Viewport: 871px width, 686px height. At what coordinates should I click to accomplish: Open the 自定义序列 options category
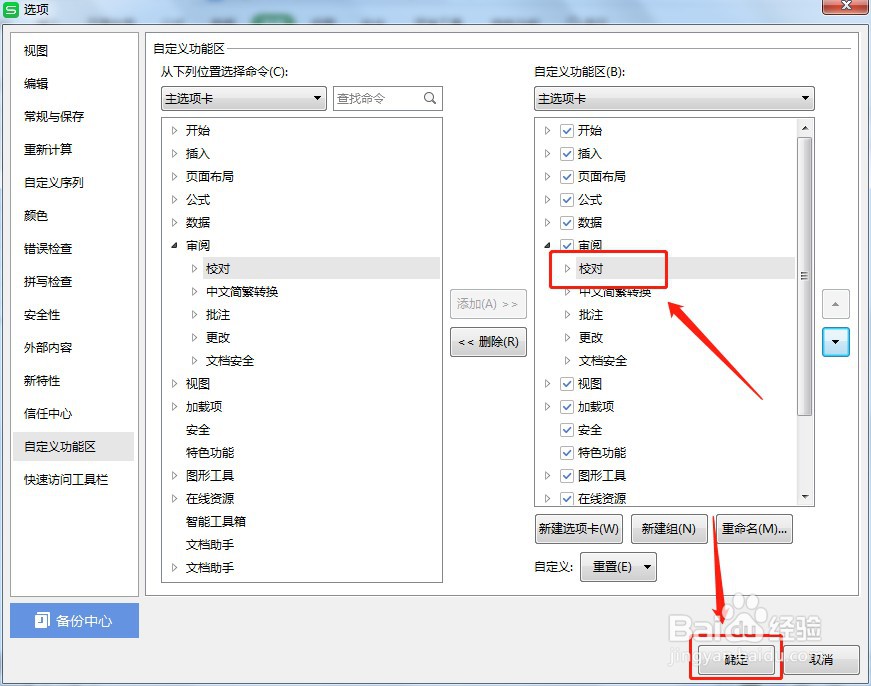[x=54, y=183]
